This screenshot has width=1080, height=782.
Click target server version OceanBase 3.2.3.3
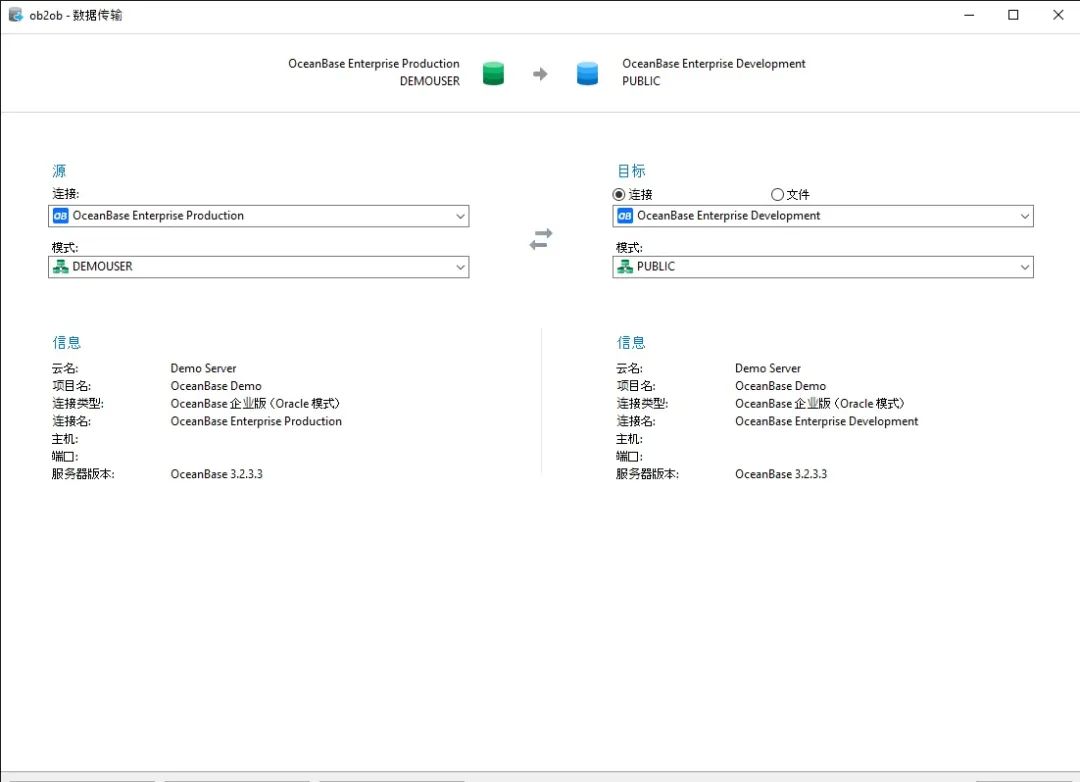point(781,474)
